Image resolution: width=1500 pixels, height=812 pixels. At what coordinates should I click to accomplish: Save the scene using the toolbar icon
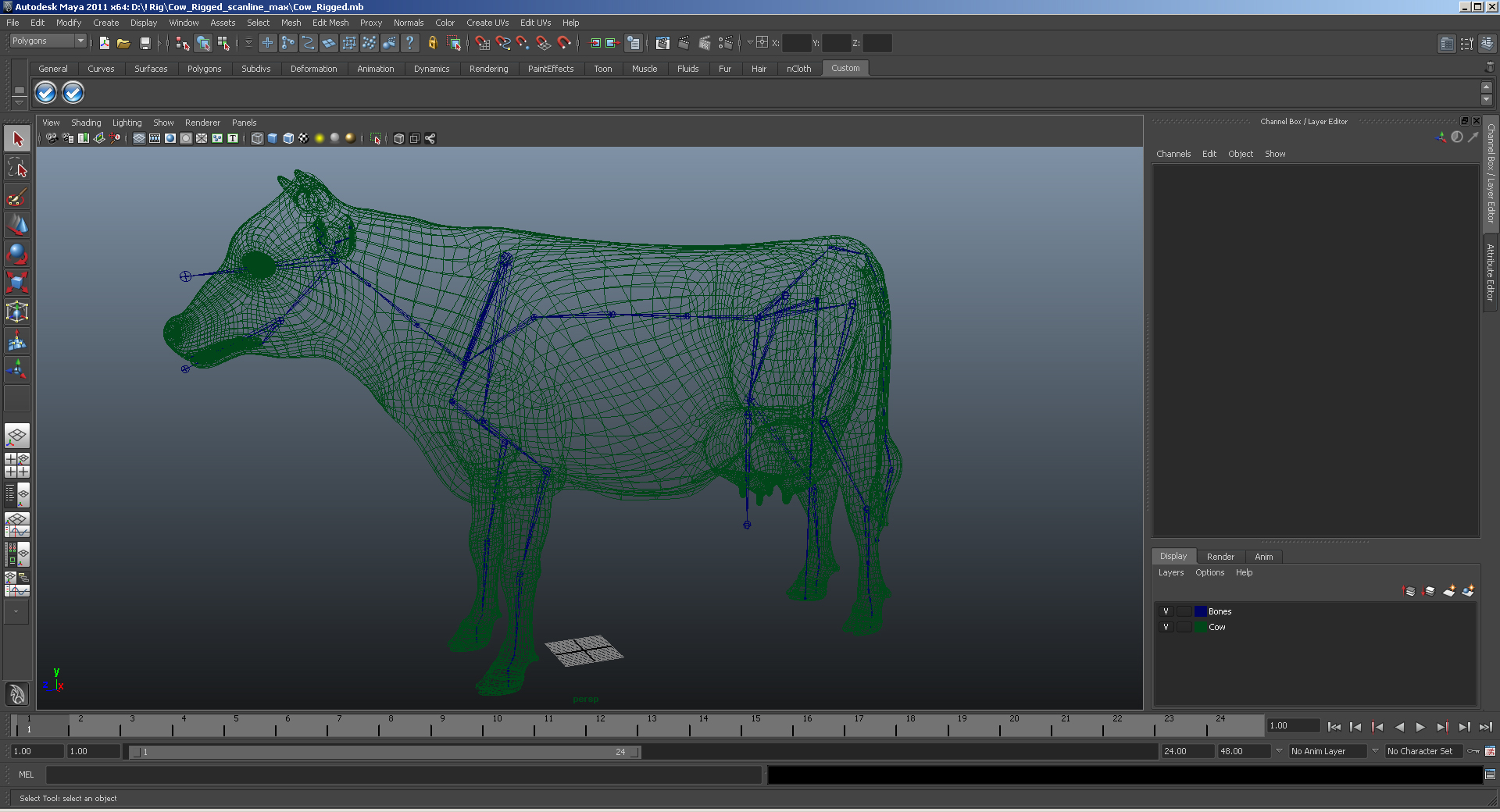click(145, 43)
